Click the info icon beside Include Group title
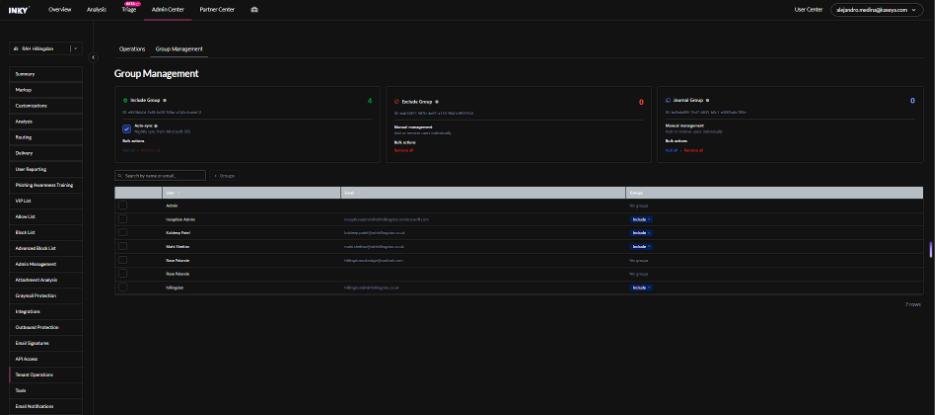This screenshot has width=936, height=415. 164,101
